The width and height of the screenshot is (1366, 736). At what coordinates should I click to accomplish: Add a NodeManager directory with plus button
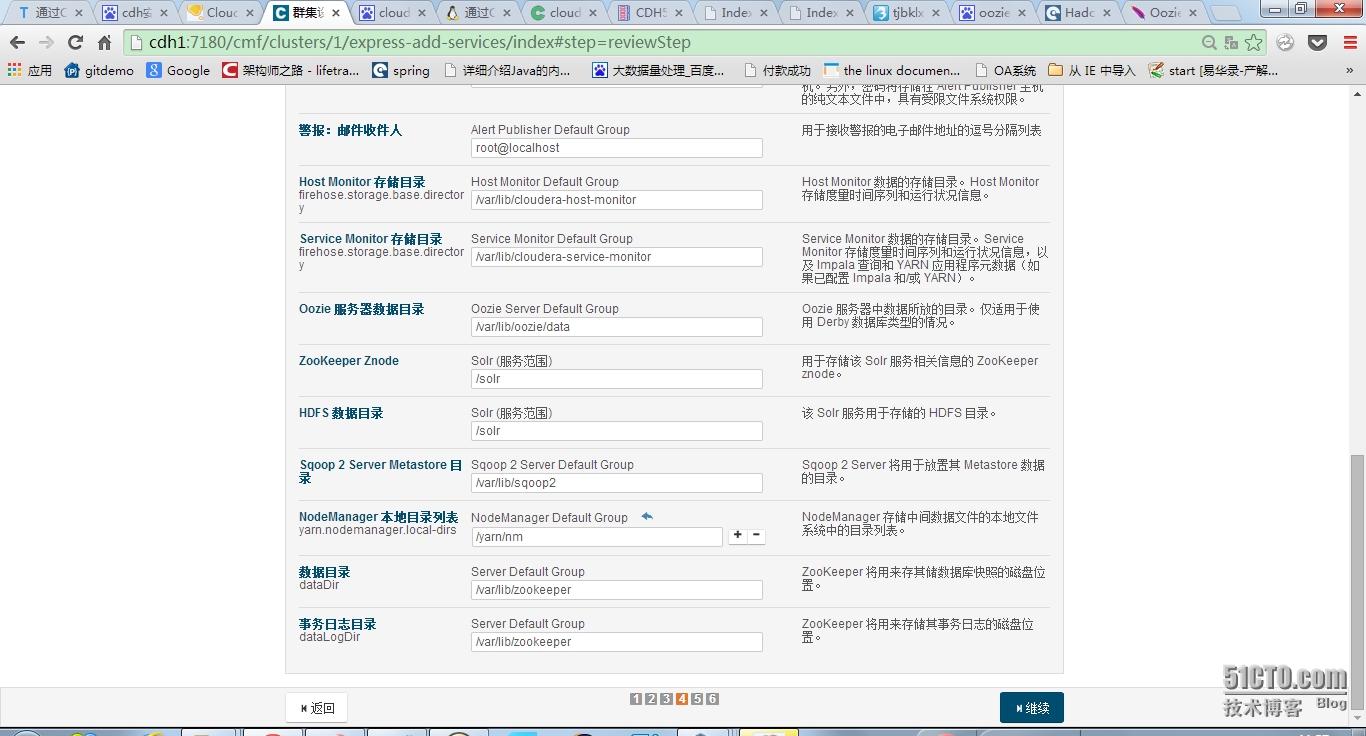tap(738, 536)
